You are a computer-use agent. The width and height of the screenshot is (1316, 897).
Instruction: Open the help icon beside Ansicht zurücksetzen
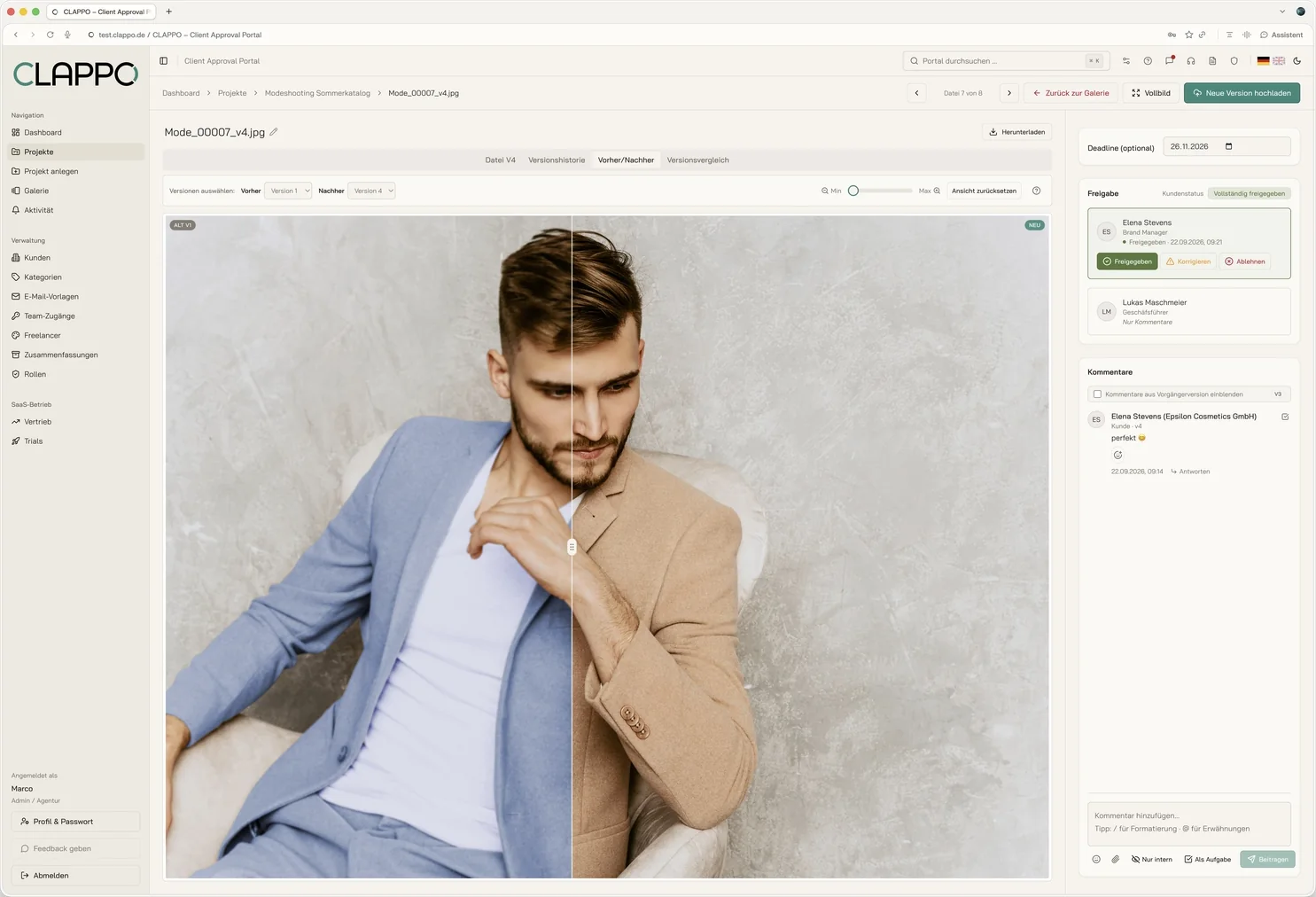(1036, 191)
